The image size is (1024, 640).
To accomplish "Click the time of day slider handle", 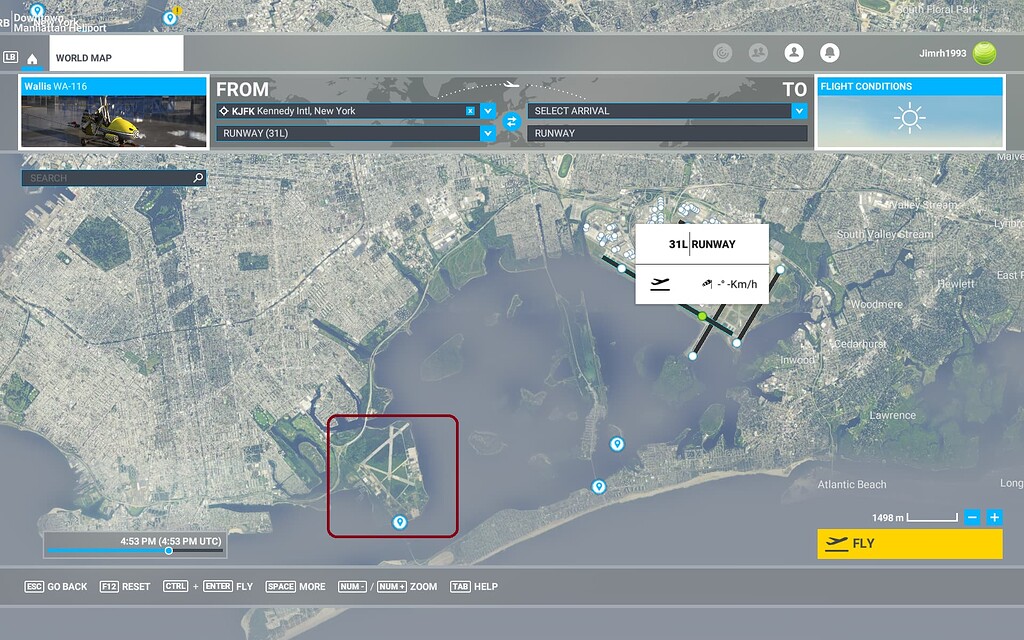I will [168, 551].
